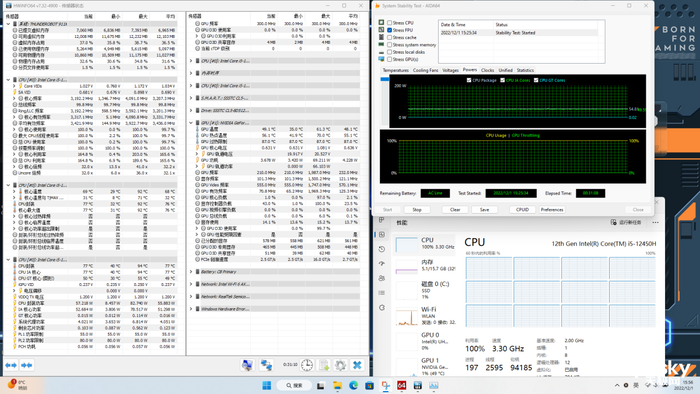This screenshot has width=700, height=394.
Task: Open Task View from taskbar
Action: click(x=321, y=386)
